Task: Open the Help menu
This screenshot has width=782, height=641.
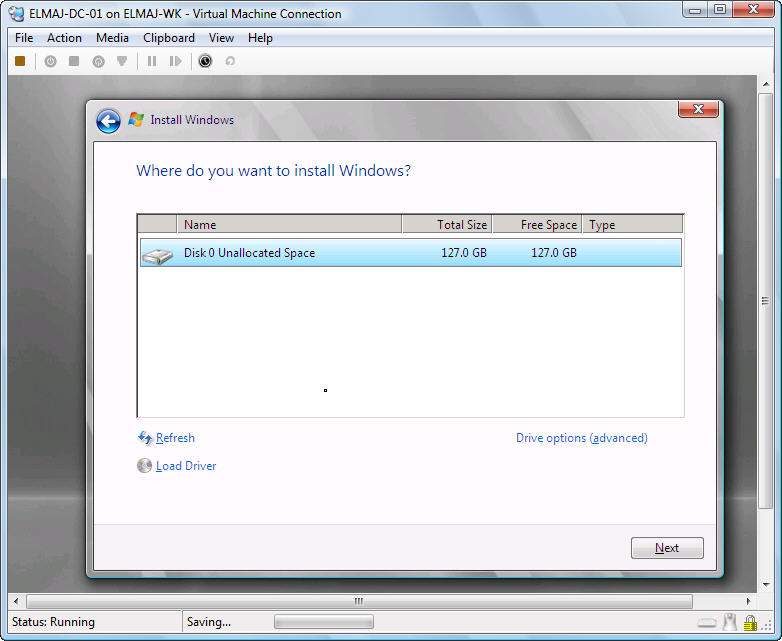Action: click(260, 38)
